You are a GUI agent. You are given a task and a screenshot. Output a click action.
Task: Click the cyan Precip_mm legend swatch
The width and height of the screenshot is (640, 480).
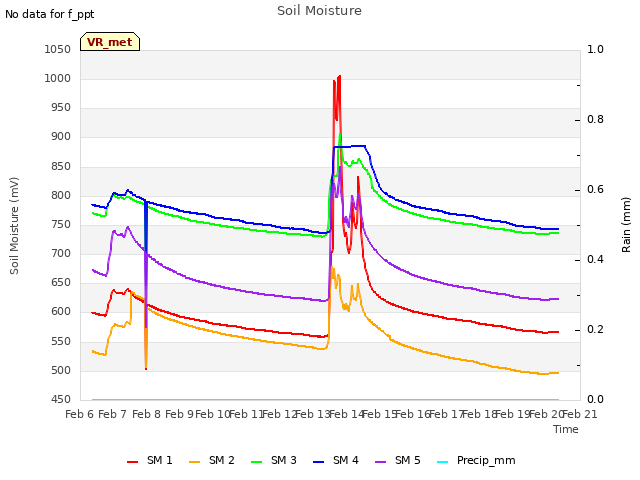coord(443,462)
